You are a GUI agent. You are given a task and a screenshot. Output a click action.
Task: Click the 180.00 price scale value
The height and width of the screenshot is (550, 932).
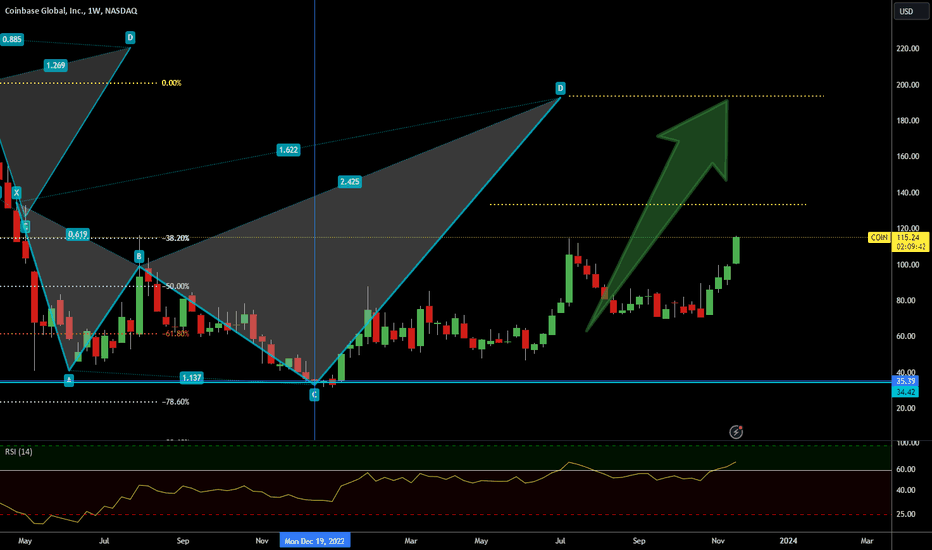pos(908,121)
